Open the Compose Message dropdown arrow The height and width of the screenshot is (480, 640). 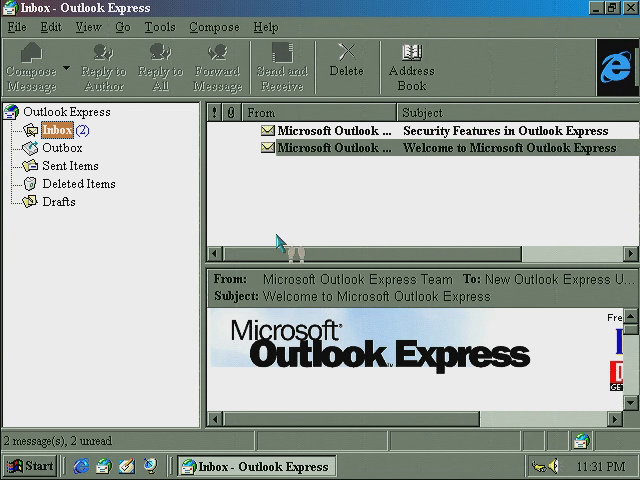click(x=66, y=68)
